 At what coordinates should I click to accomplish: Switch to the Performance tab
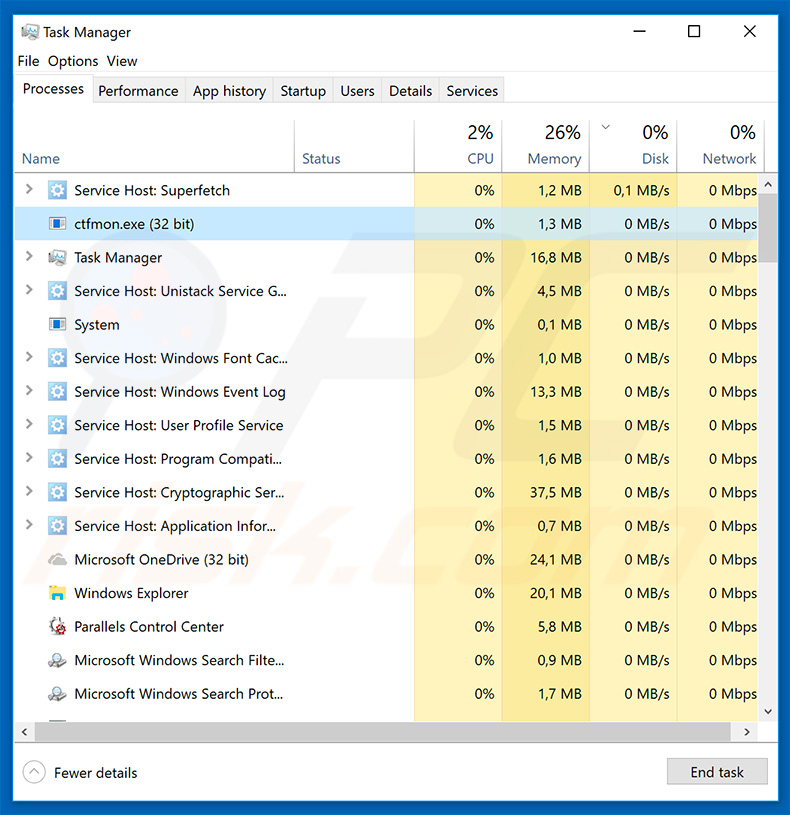point(138,91)
